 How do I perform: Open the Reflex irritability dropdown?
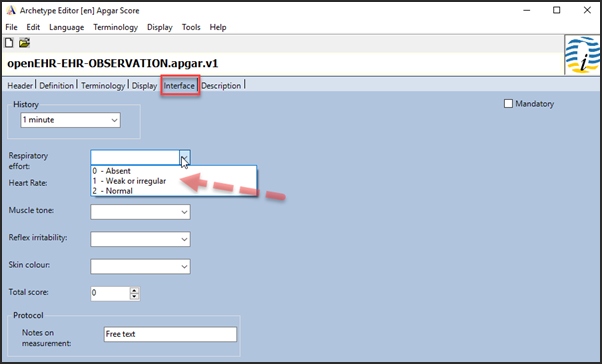141,239
